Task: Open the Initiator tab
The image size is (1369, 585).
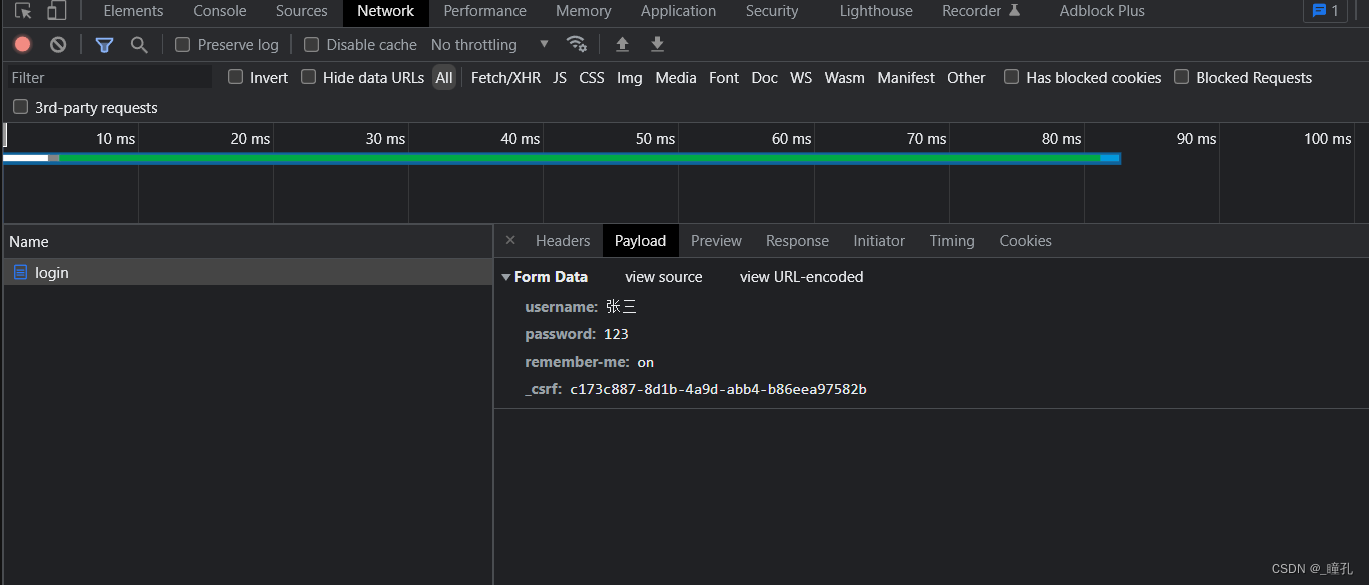Action: [x=879, y=240]
